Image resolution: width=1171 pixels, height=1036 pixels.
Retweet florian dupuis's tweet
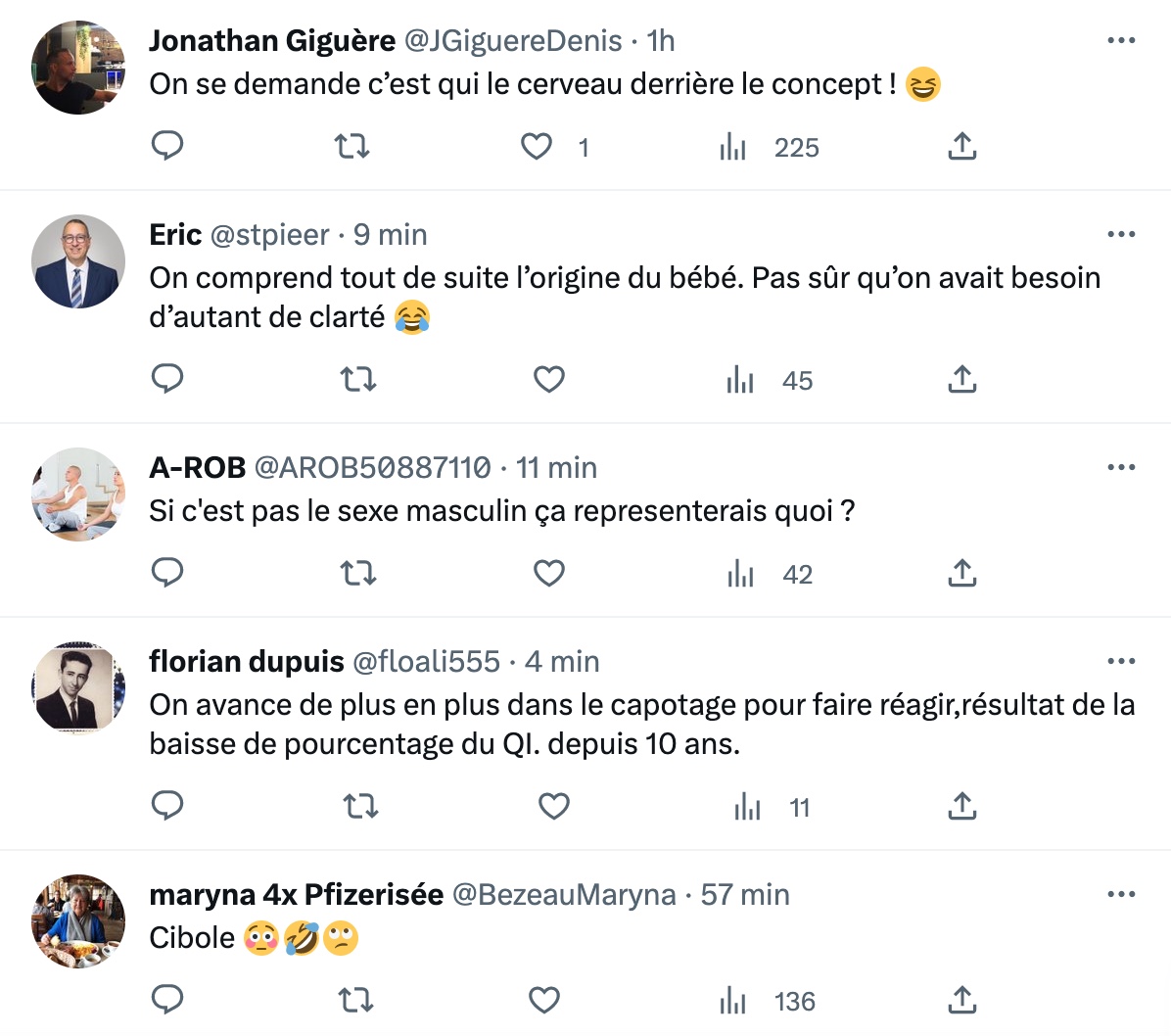point(360,806)
